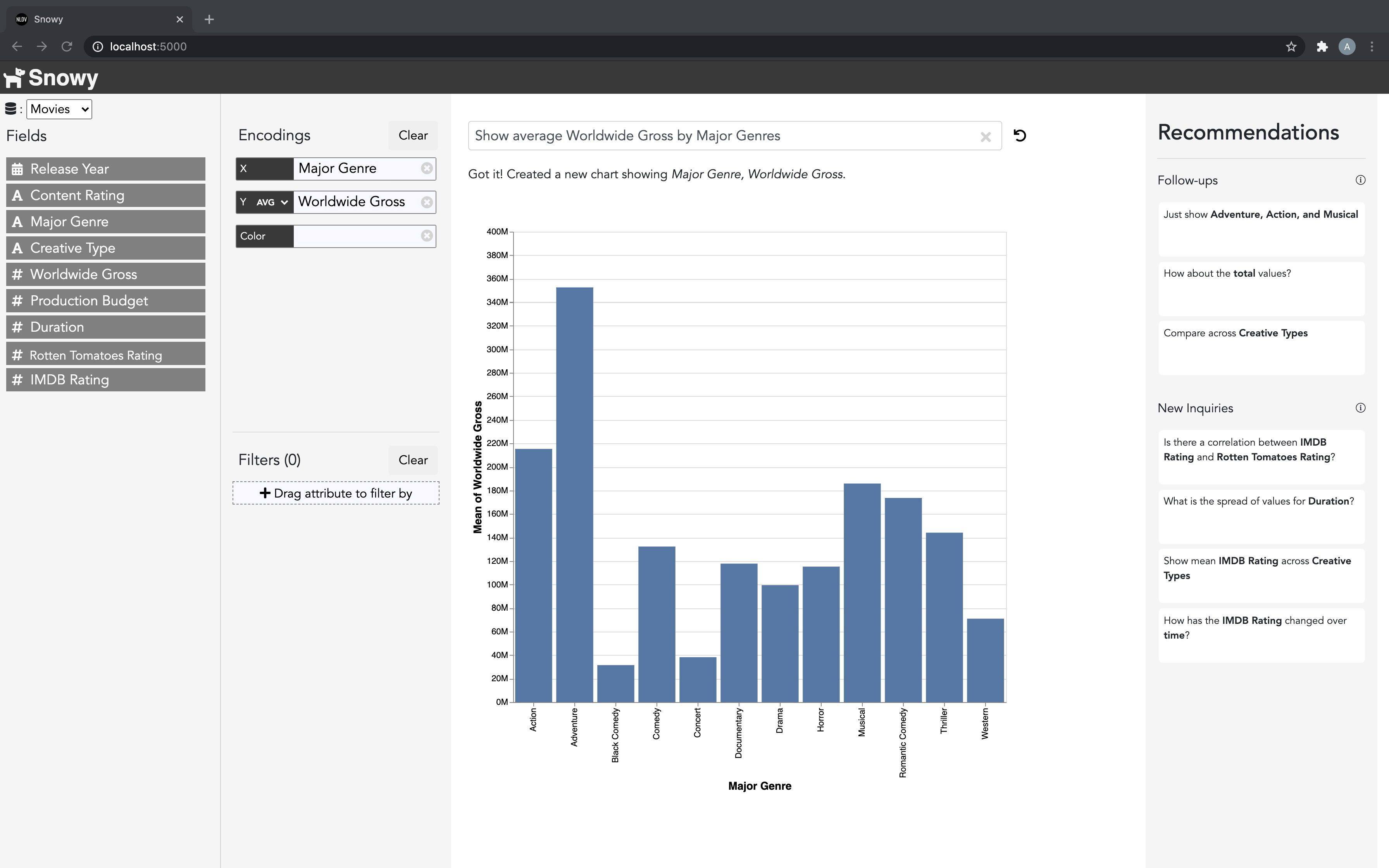Open Follow-ups info icon
The width and height of the screenshot is (1389, 868).
click(x=1360, y=180)
